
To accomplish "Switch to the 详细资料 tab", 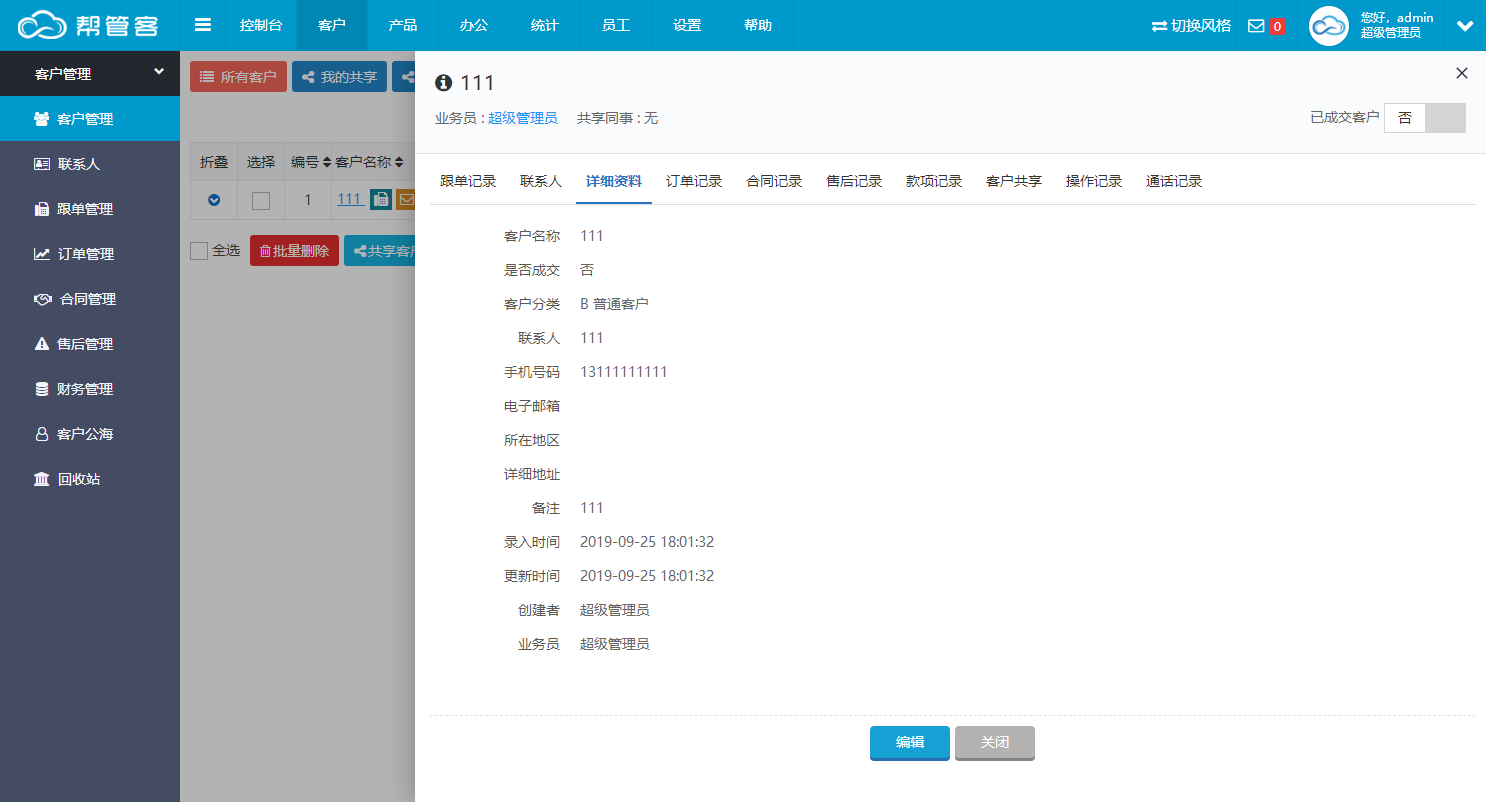I will (614, 182).
